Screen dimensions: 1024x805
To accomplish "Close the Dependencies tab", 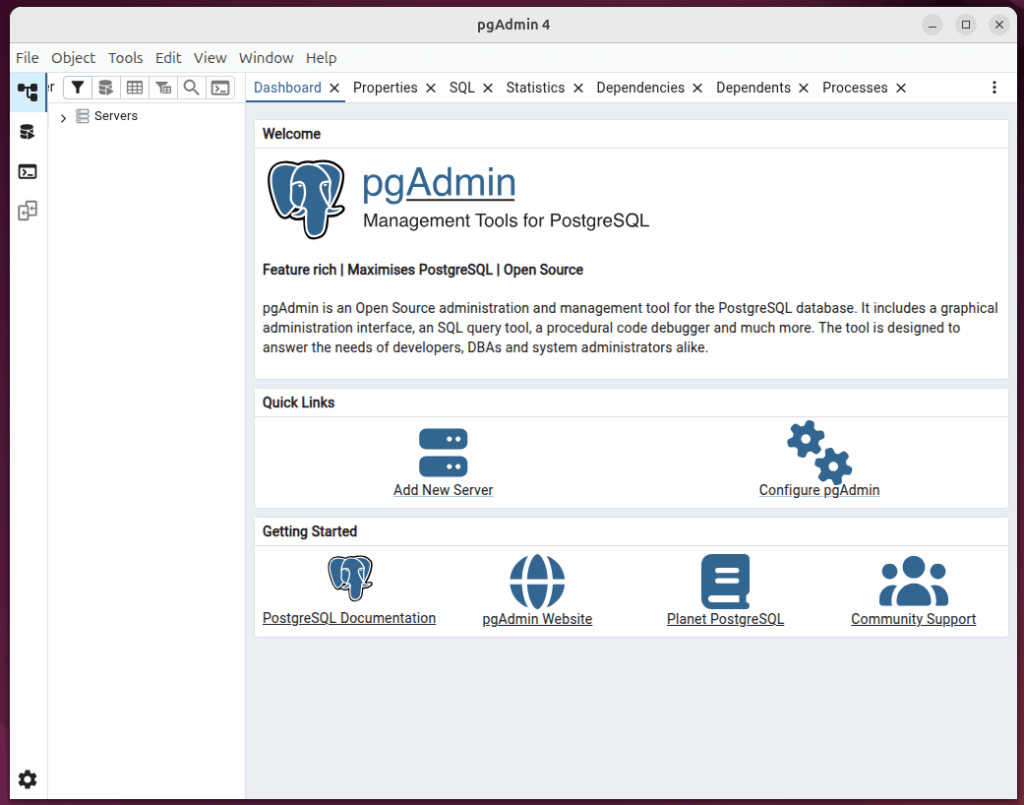I will [698, 87].
